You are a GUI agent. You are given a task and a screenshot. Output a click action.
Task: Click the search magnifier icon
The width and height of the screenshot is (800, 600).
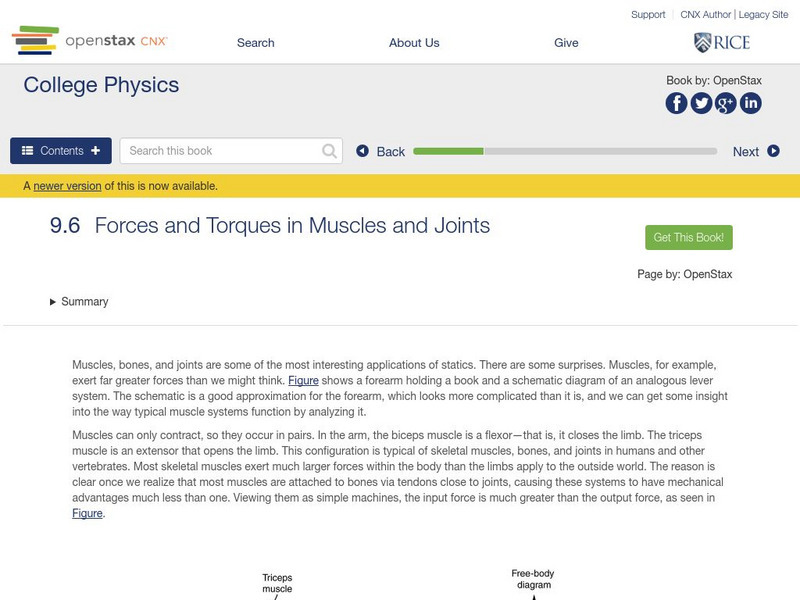coord(330,151)
